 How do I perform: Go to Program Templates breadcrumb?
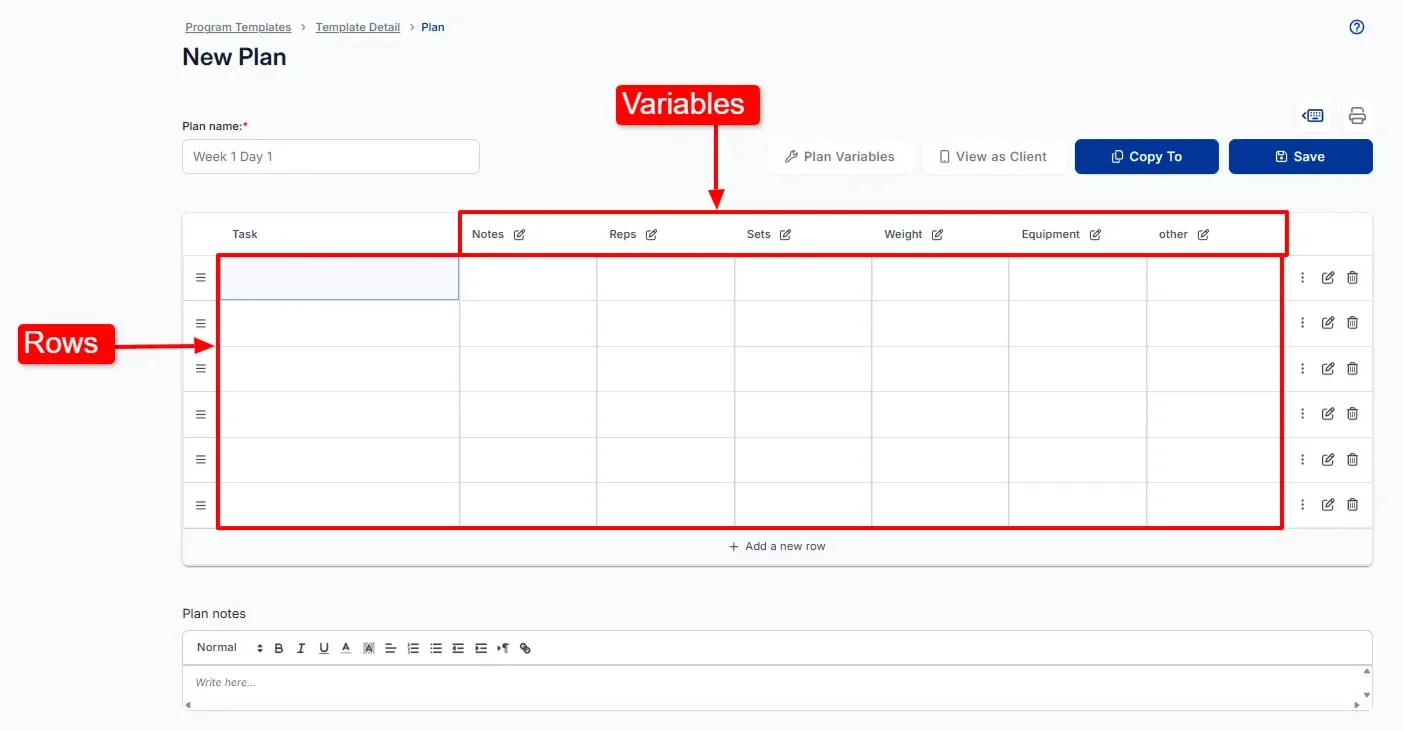(238, 27)
